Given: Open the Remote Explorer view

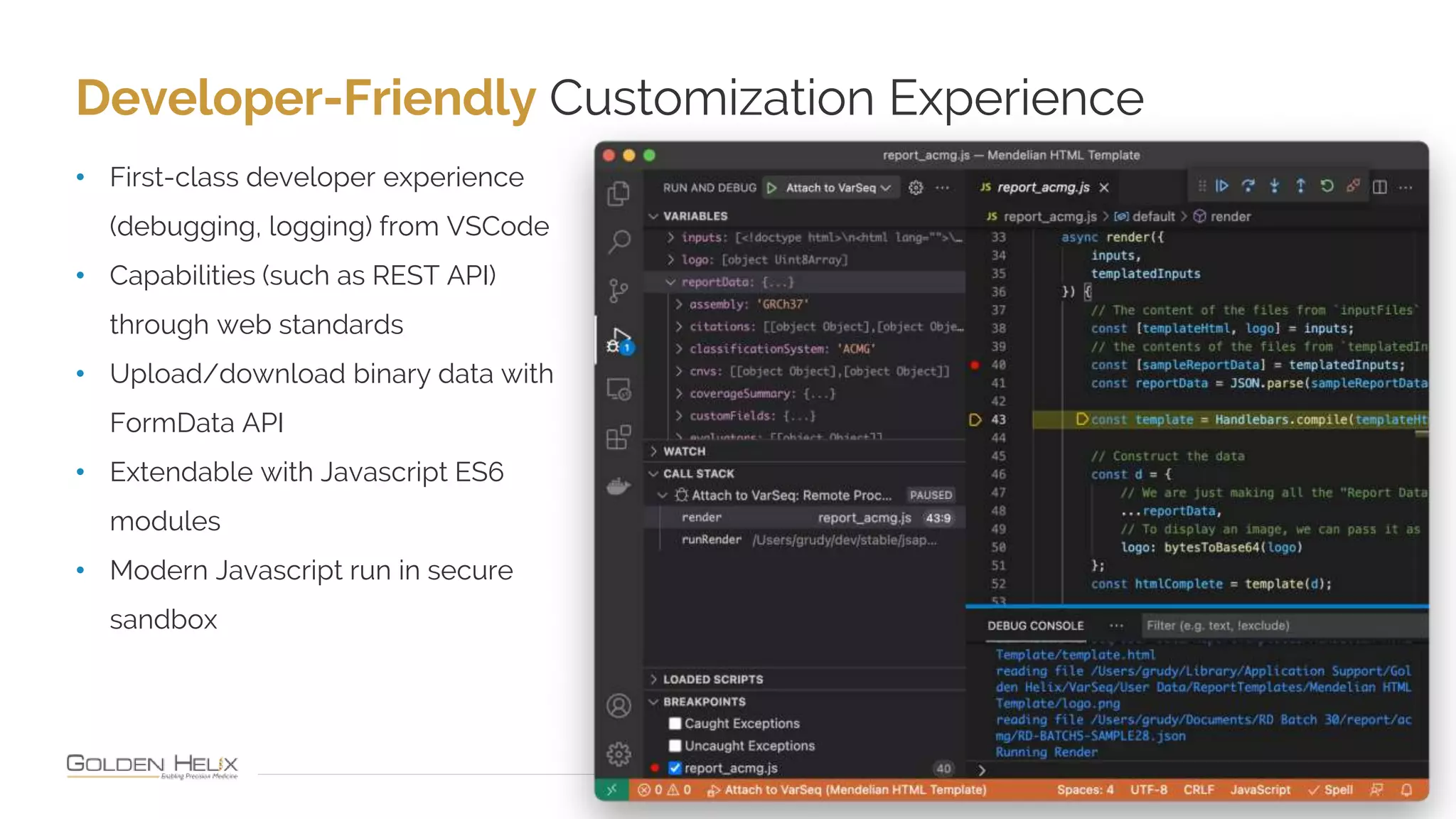Looking at the screenshot, I should coord(619,389).
